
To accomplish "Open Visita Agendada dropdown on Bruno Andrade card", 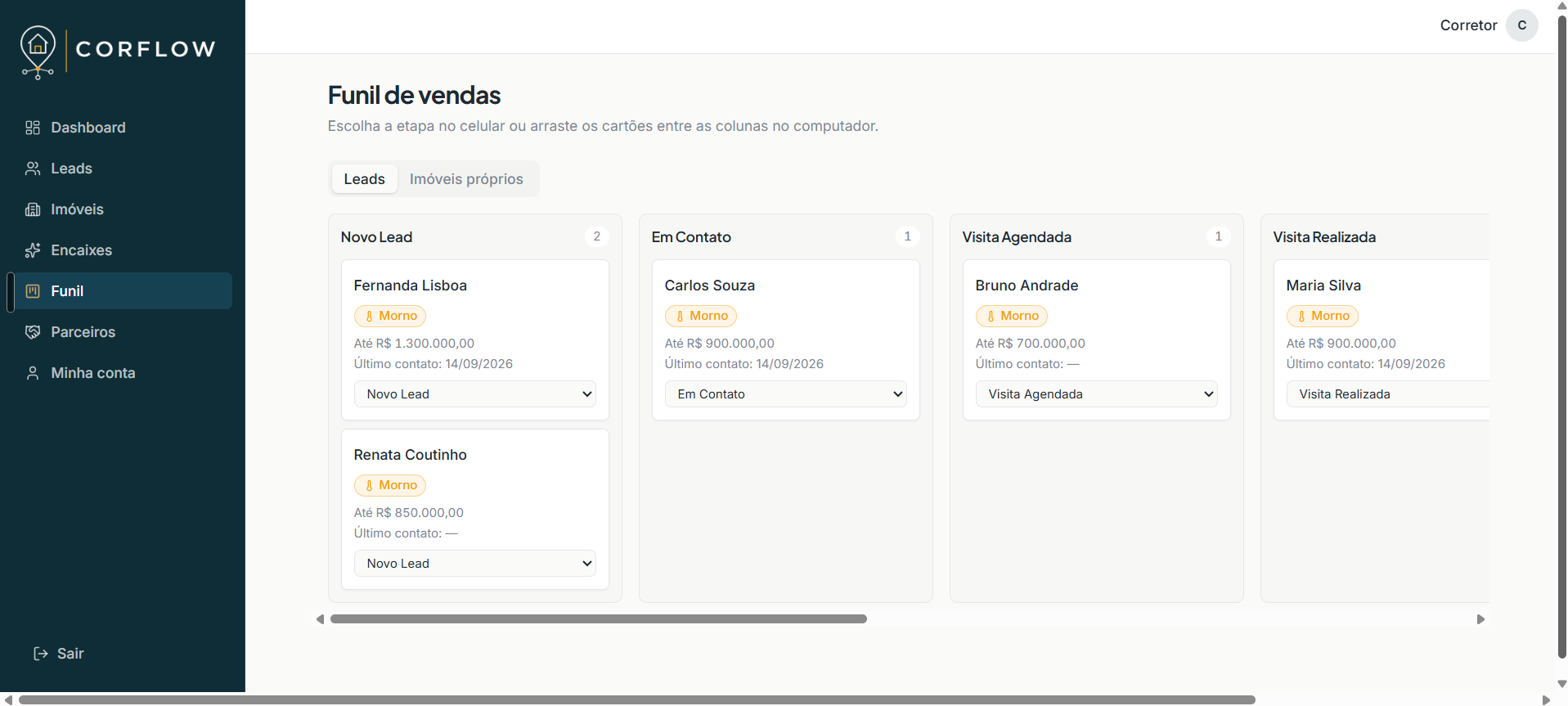I will tap(1097, 394).
